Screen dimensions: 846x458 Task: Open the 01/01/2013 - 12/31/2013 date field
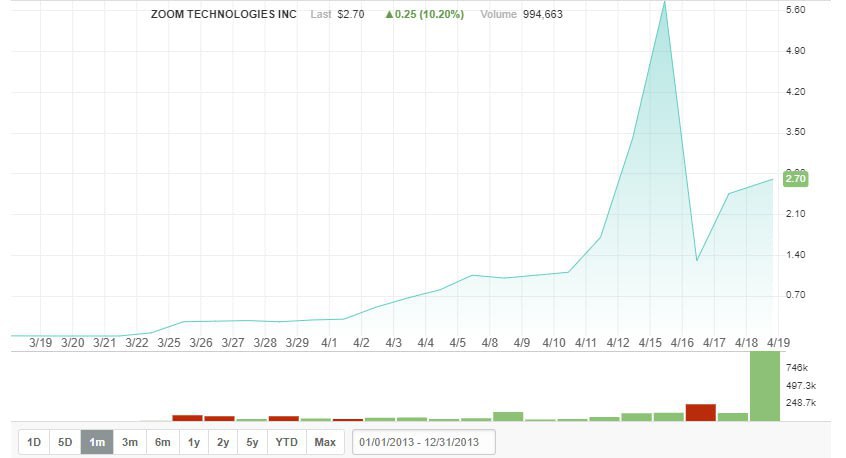tap(424, 442)
